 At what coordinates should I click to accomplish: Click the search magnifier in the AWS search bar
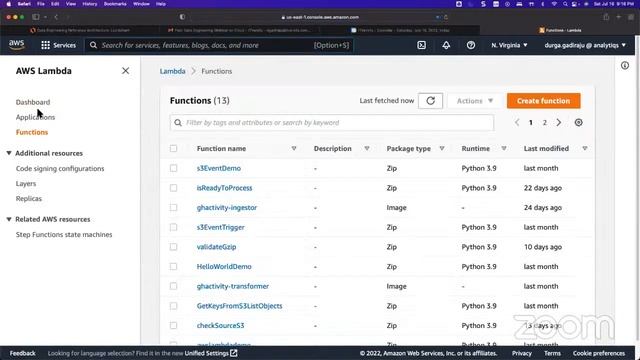point(93,45)
